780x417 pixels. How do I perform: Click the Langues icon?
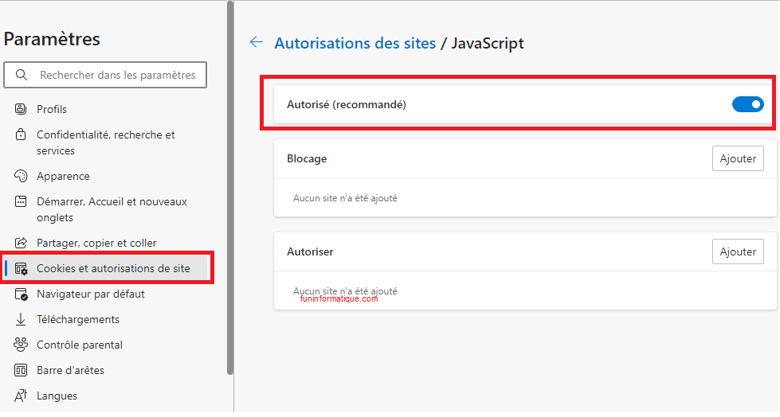coord(20,396)
